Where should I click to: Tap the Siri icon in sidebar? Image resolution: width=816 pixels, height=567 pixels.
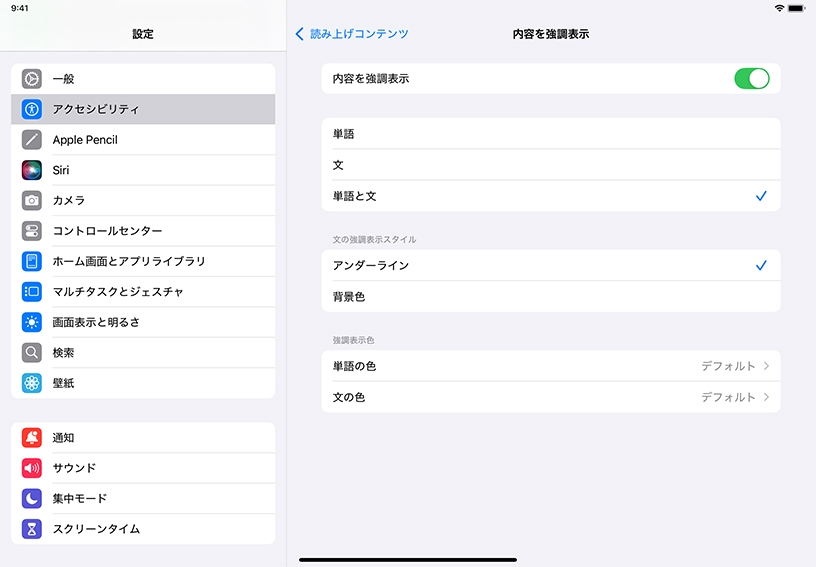point(31,170)
